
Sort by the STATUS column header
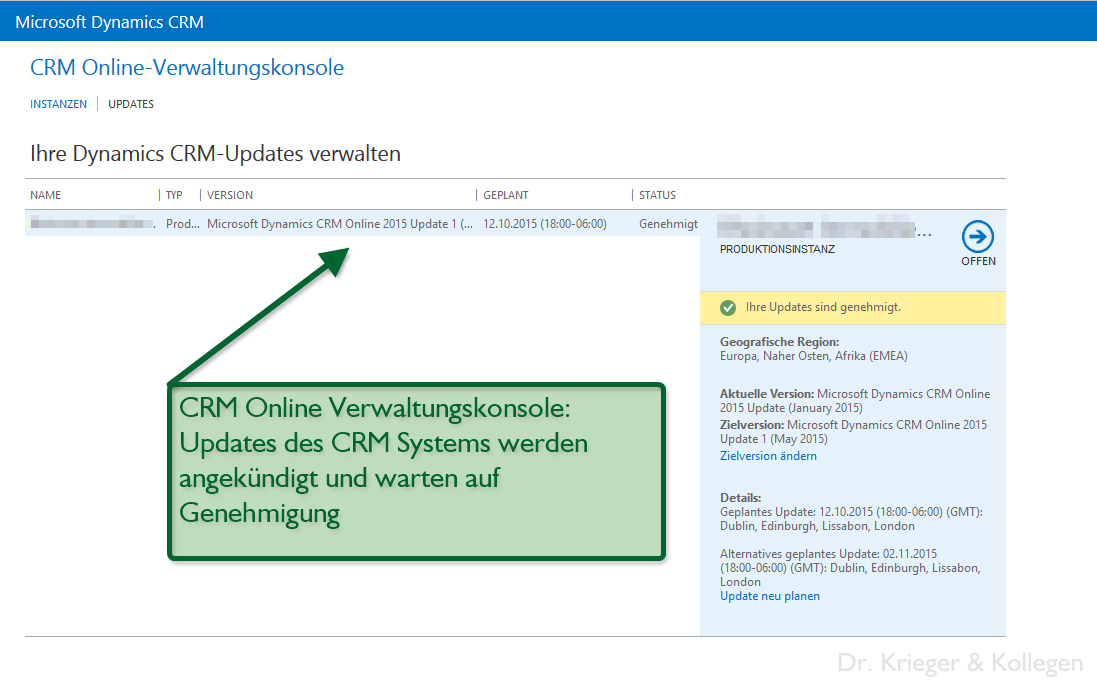658,195
